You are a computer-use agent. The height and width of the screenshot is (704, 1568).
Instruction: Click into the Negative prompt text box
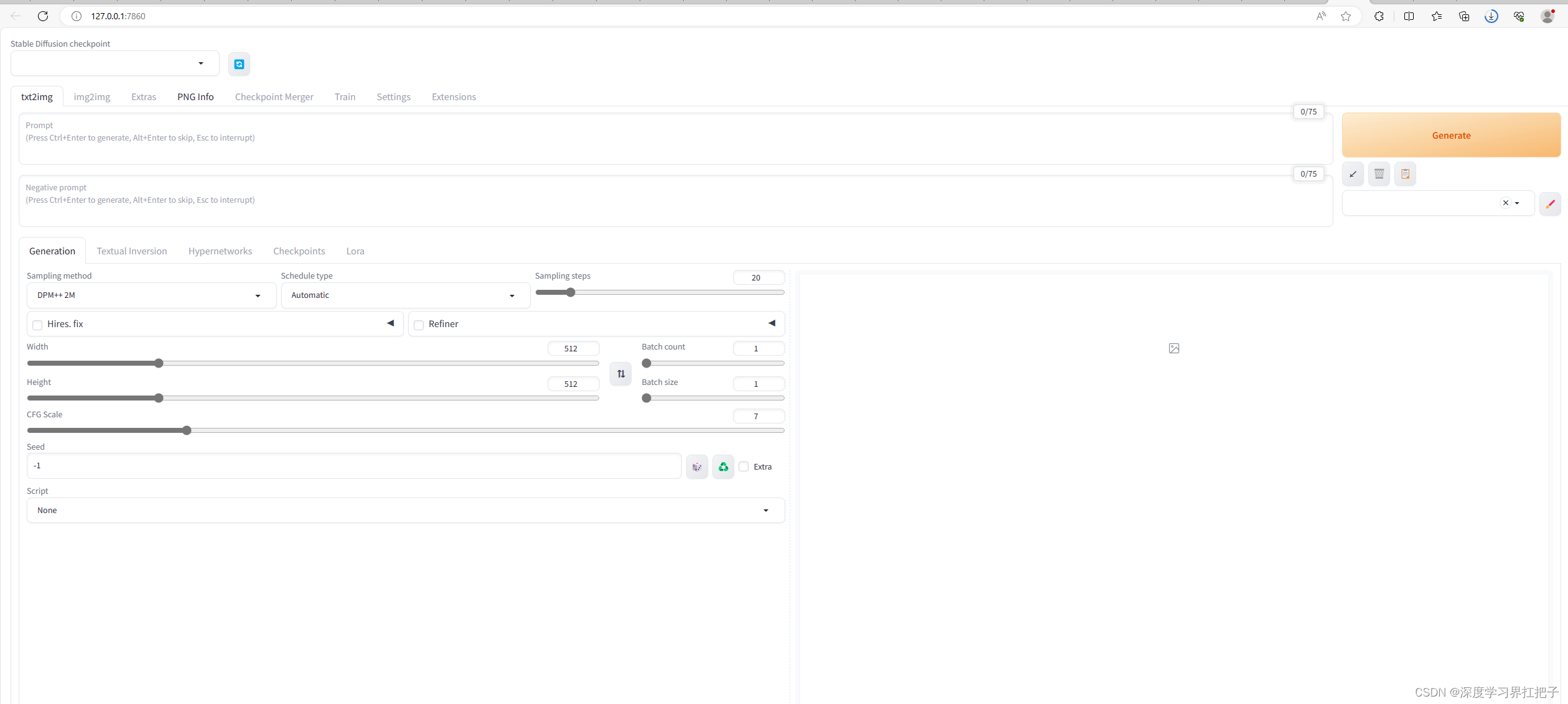(x=676, y=201)
